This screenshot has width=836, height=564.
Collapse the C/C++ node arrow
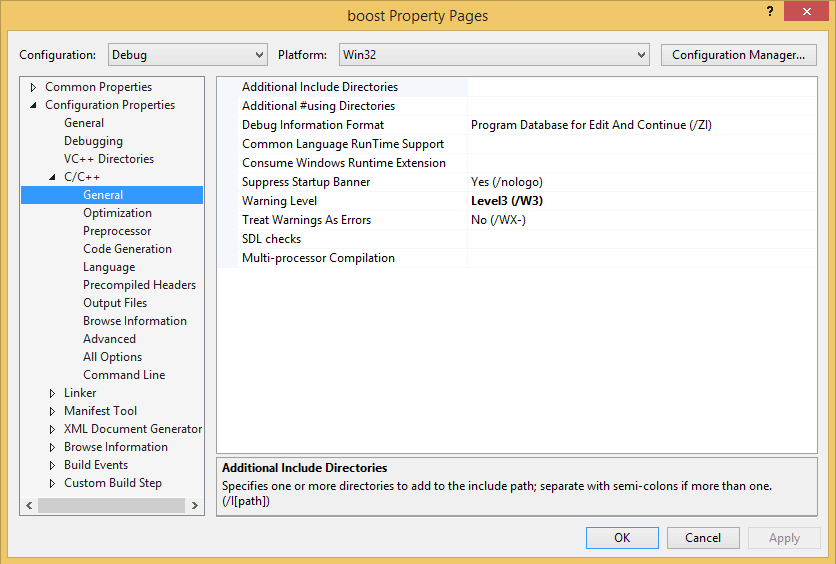(52, 177)
